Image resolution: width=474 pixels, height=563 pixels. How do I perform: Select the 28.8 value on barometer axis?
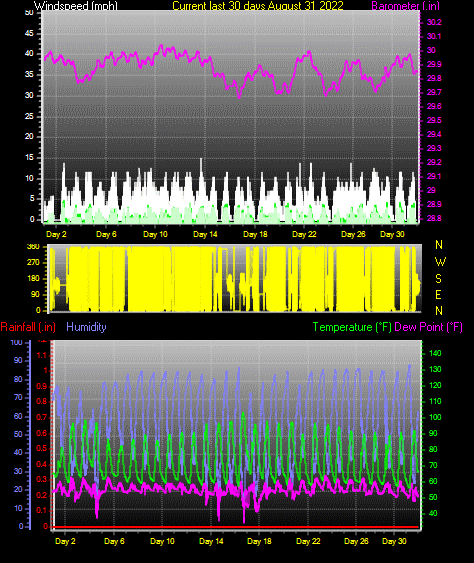click(434, 218)
